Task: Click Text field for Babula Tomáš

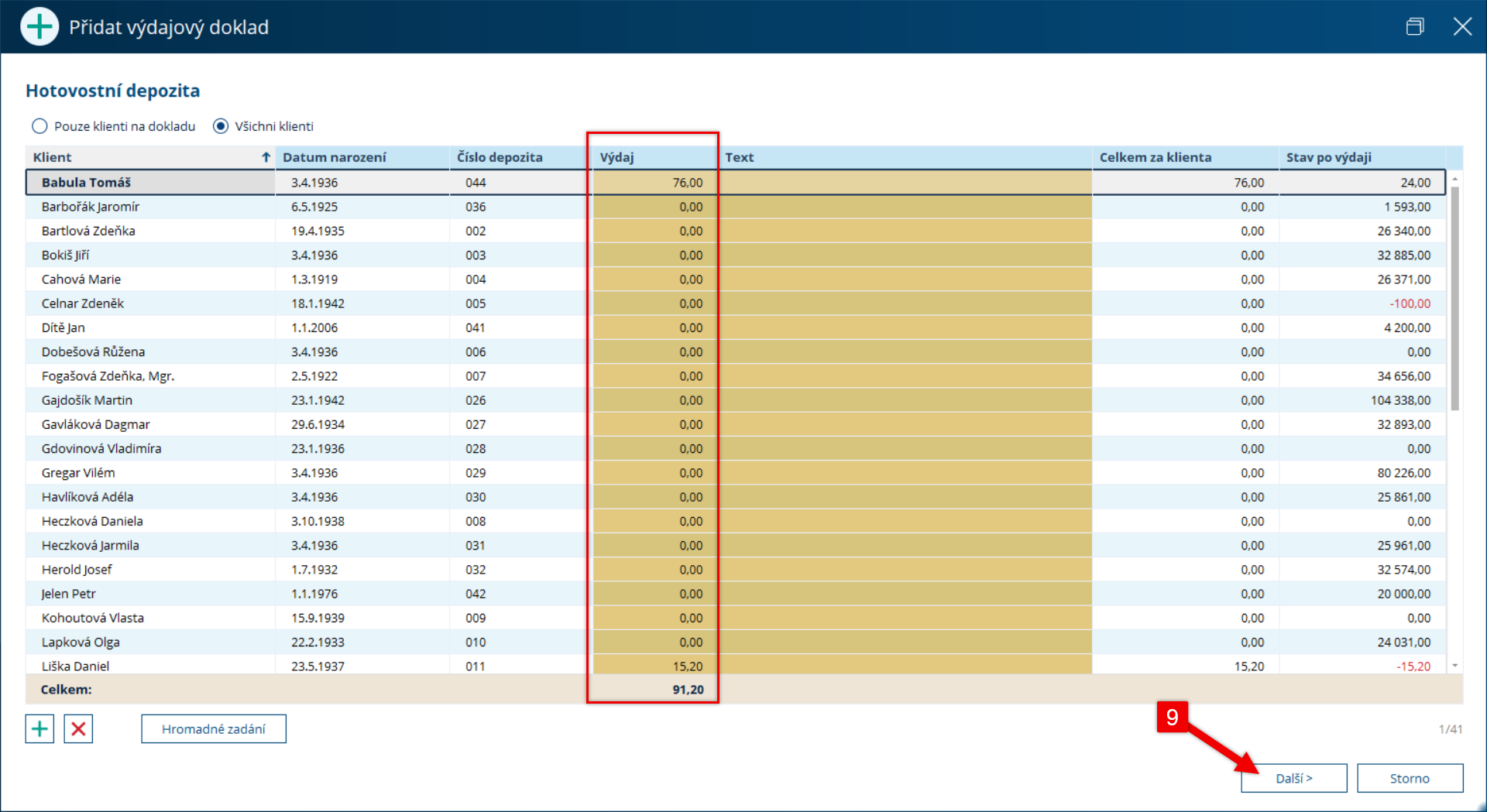Action: pos(905,183)
